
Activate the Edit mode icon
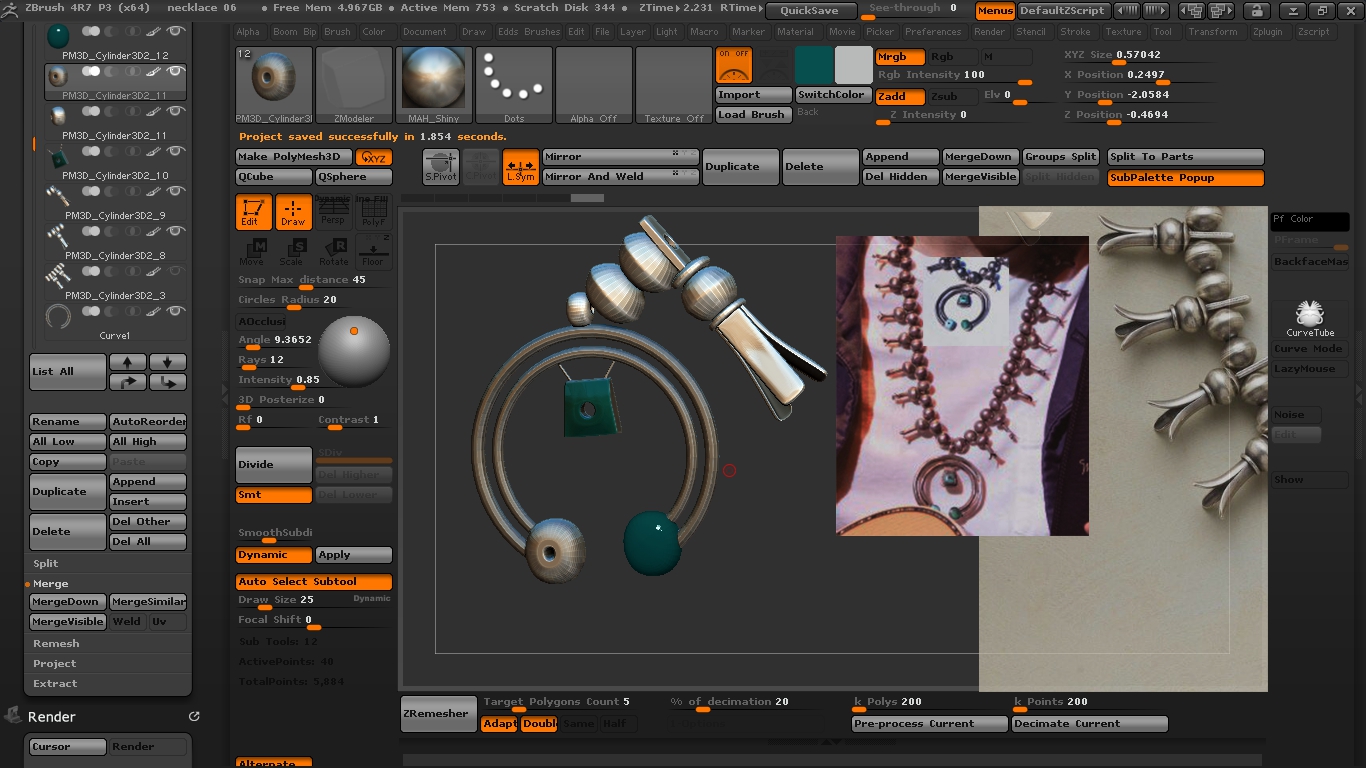(253, 212)
